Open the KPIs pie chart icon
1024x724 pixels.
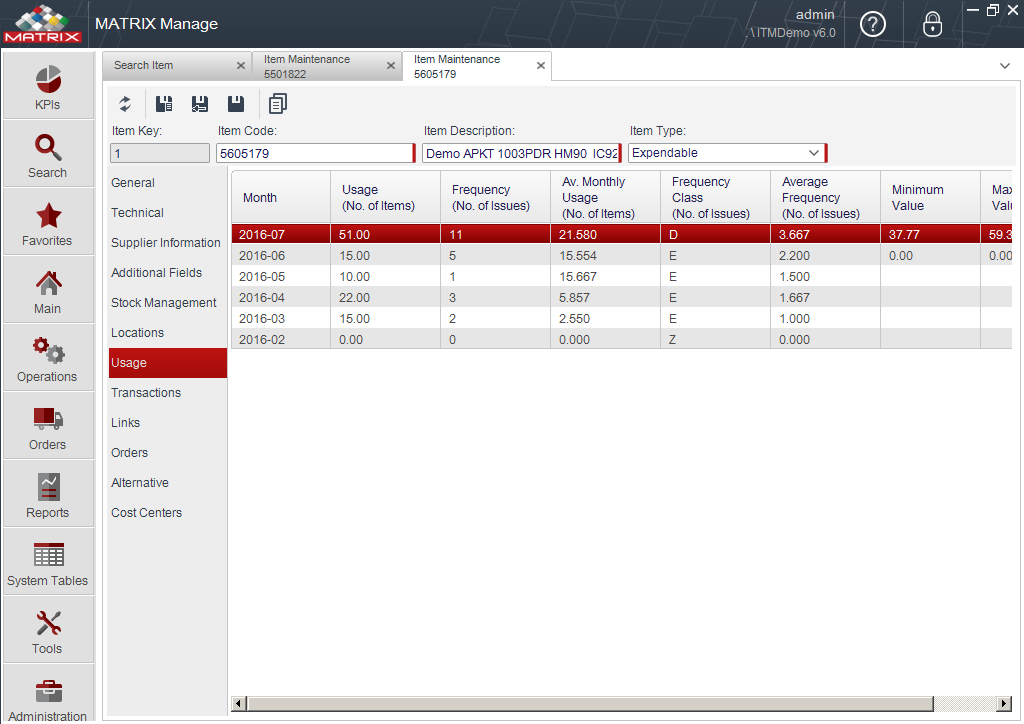[x=48, y=80]
